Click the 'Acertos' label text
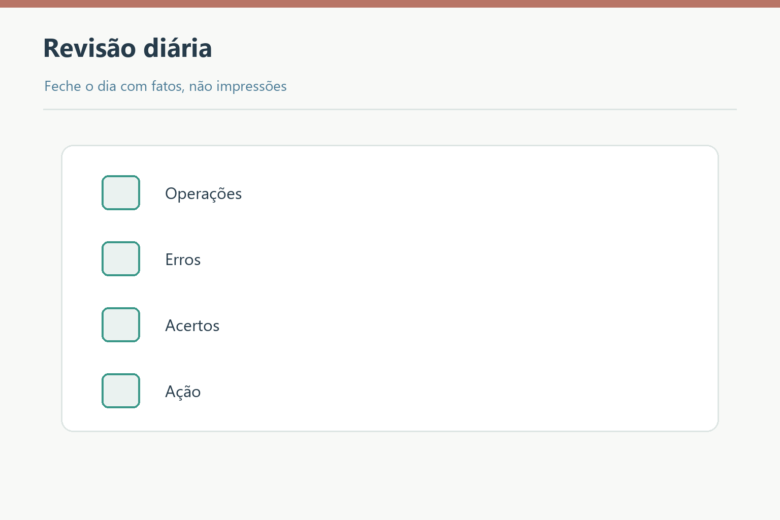The image size is (780, 520). click(x=192, y=325)
